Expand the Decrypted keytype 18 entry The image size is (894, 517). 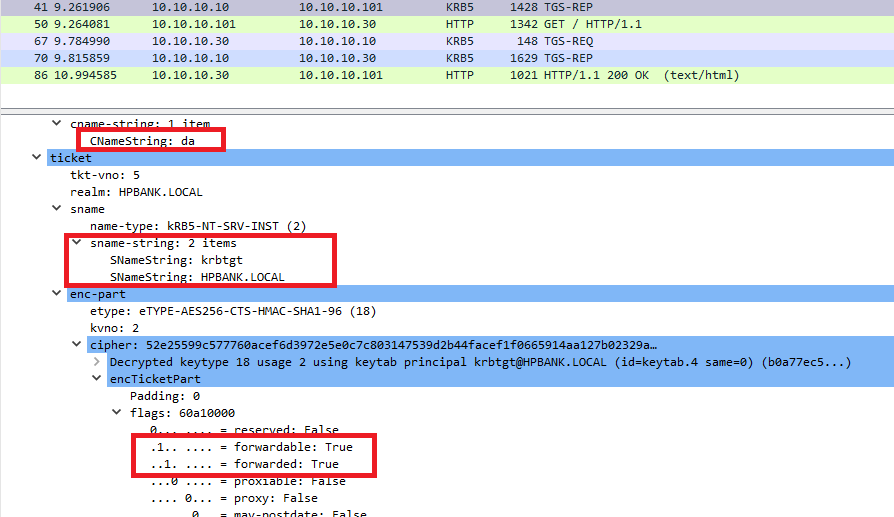click(97, 362)
